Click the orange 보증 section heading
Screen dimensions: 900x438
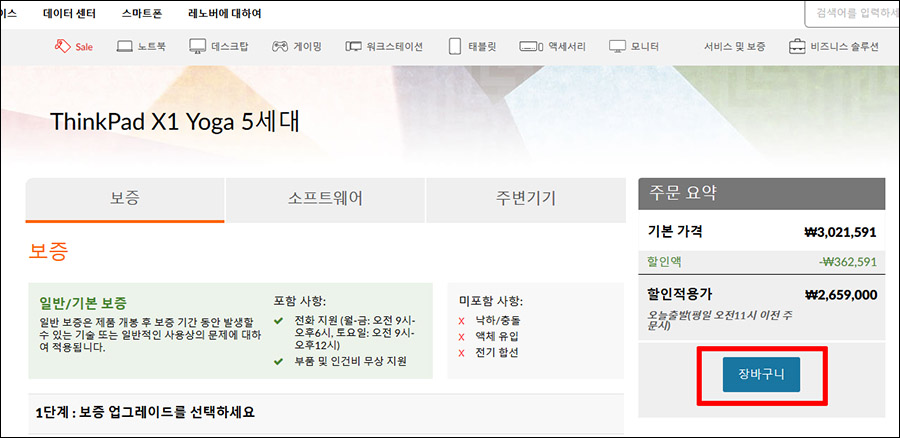tap(48, 252)
